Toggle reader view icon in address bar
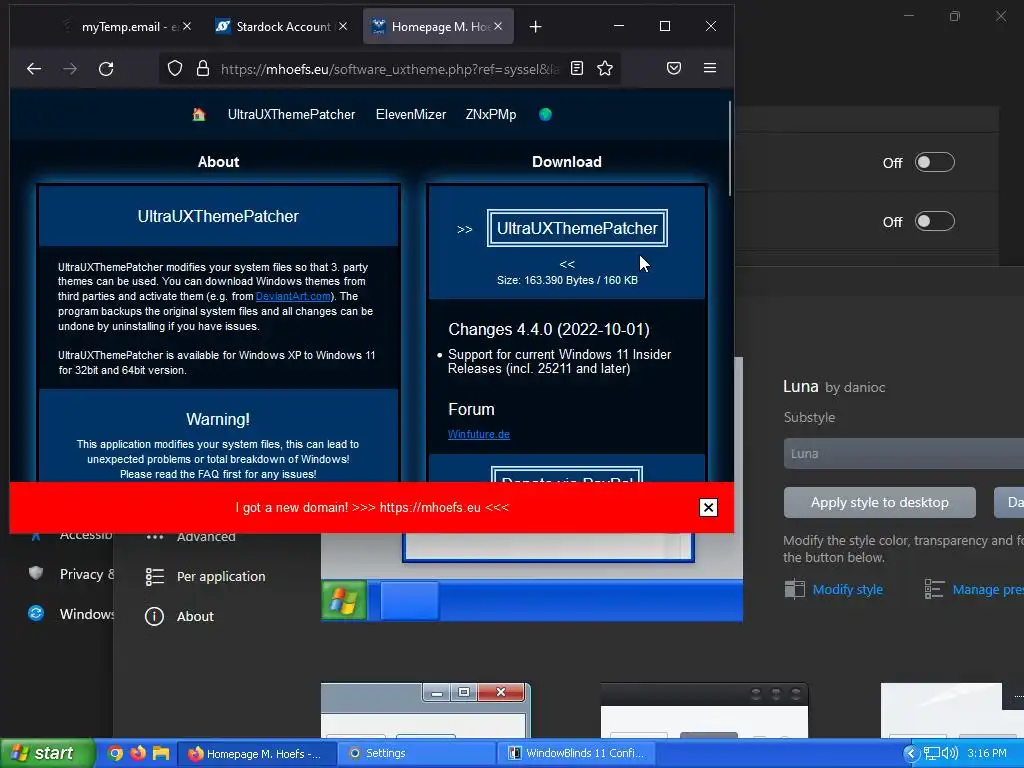The width and height of the screenshot is (1024, 768). pos(577,69)
